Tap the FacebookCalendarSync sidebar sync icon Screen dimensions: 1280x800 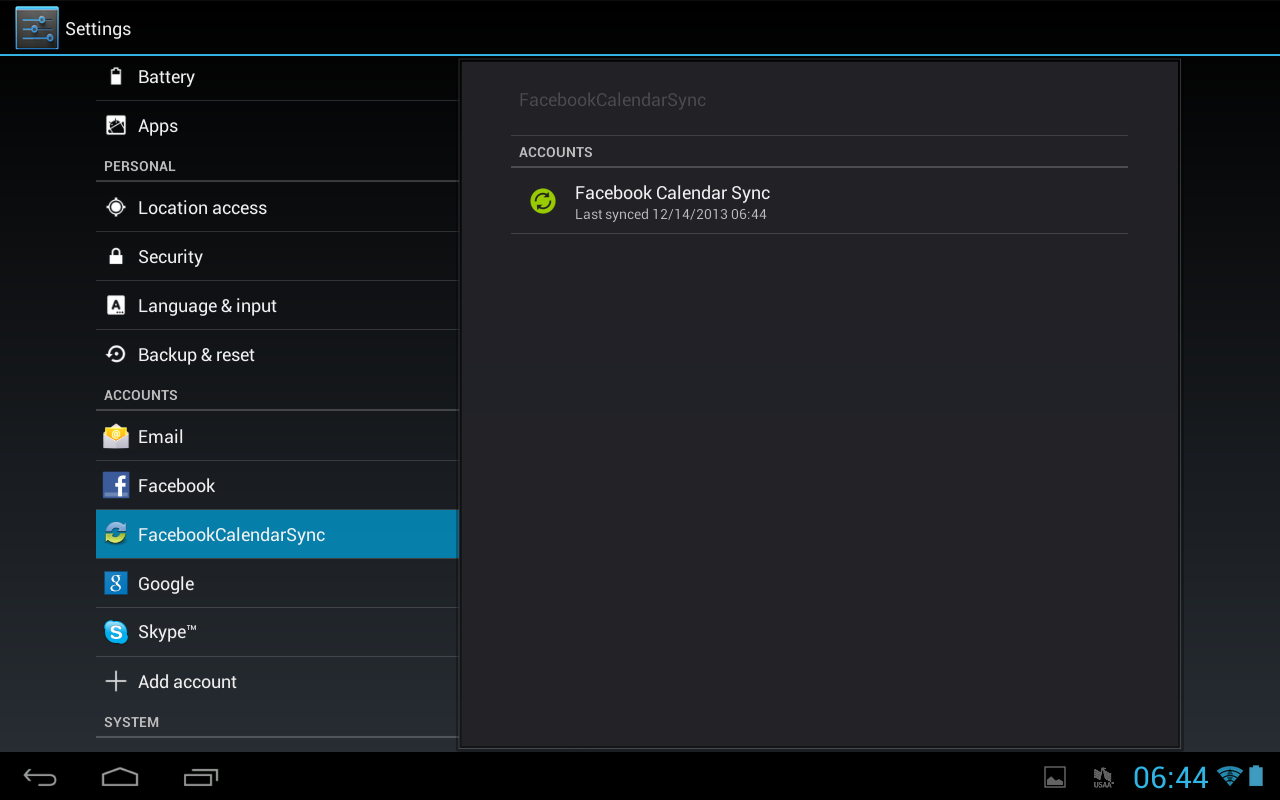[116, 534]
